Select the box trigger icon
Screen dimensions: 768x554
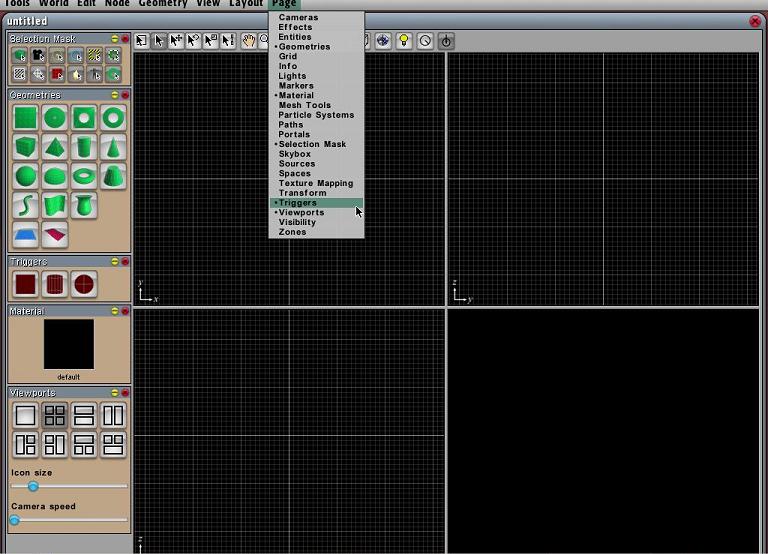click(26, 284)
